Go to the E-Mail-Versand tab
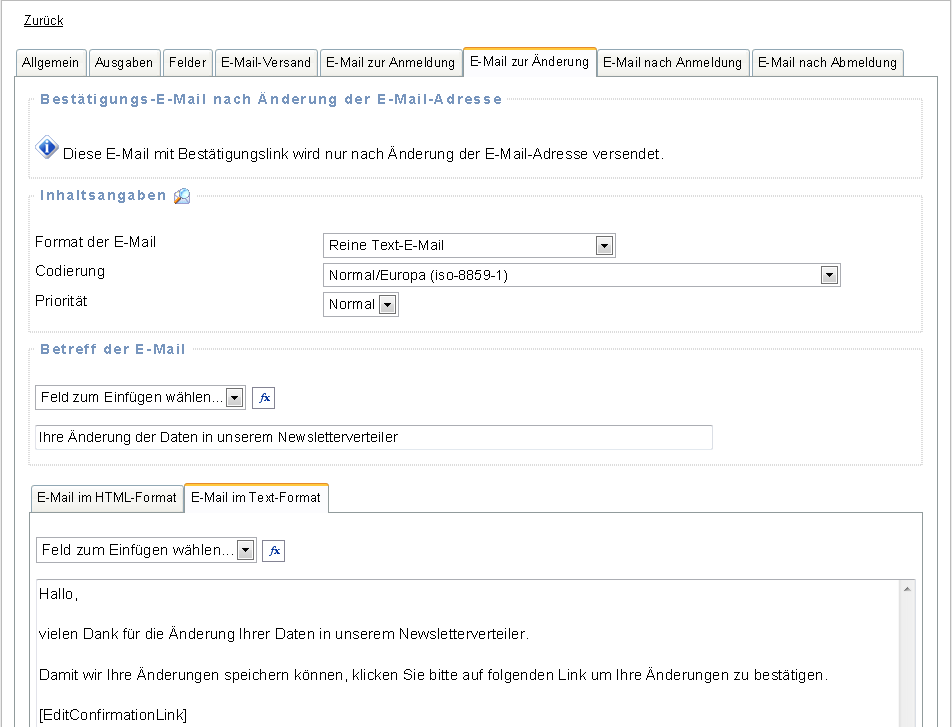The height and width of the screenshot is (727, 952). (x=267, y=63)
